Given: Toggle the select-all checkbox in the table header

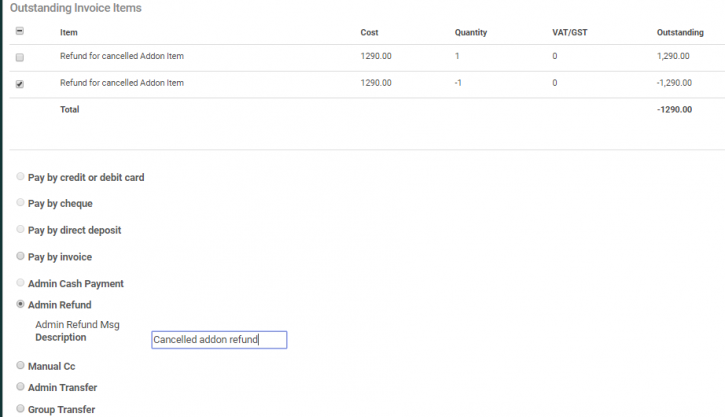Looking at the screenshot, I should [19, 31].
